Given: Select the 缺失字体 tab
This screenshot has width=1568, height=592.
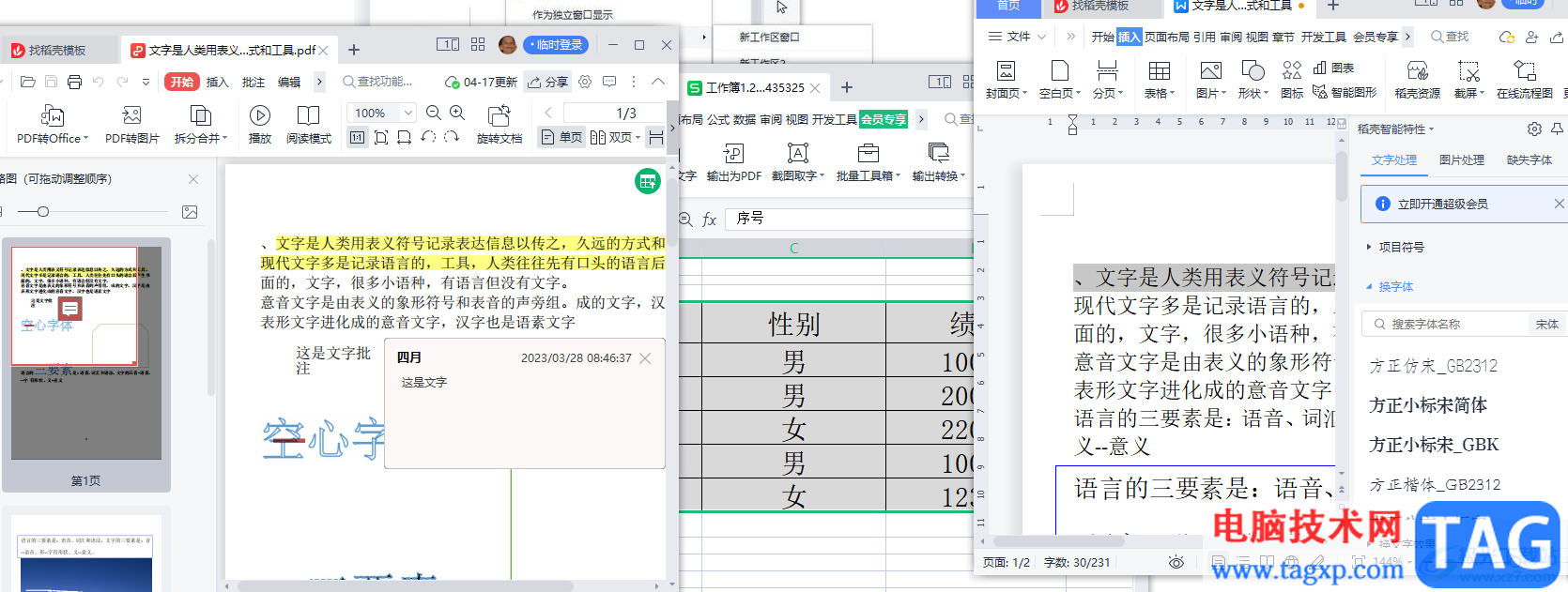Looking at the screenshot, I should 1530,159.
